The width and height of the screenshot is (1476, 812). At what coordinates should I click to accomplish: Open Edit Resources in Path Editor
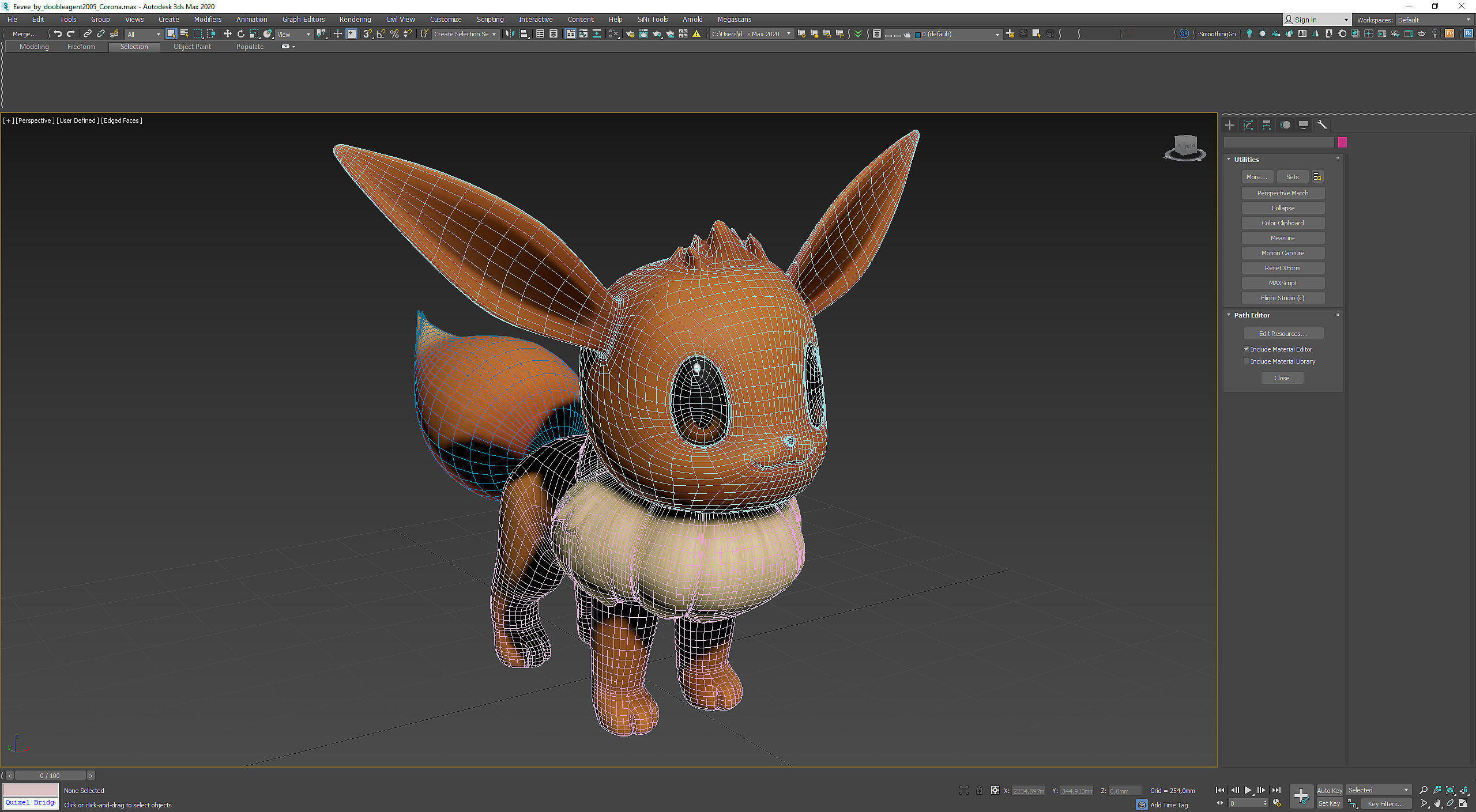[x=1283, y=334]
